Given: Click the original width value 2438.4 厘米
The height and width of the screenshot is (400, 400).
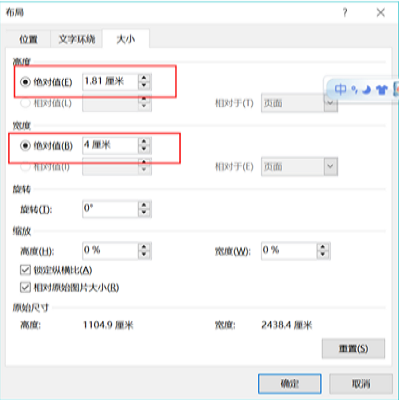Looking at the screenshot, I should [287, 325].
